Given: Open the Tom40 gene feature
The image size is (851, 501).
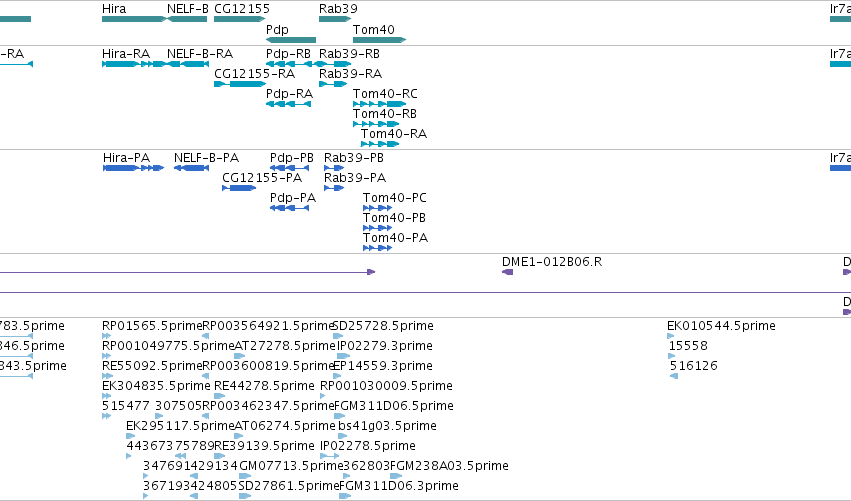Looking at the screenshot, I should (x=379, y=40).
